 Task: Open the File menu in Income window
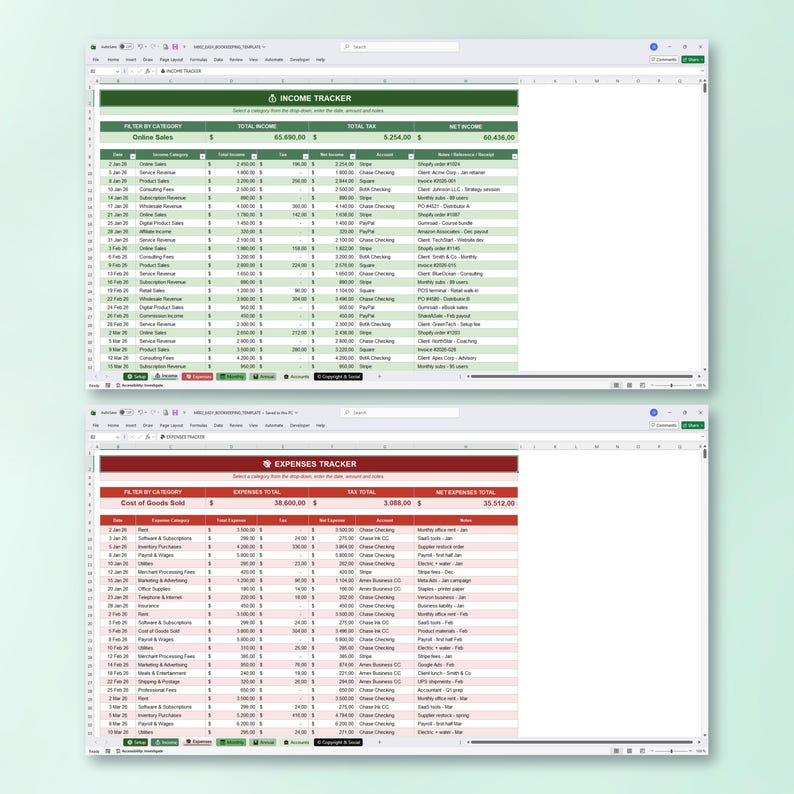click(x=96, y=60)
